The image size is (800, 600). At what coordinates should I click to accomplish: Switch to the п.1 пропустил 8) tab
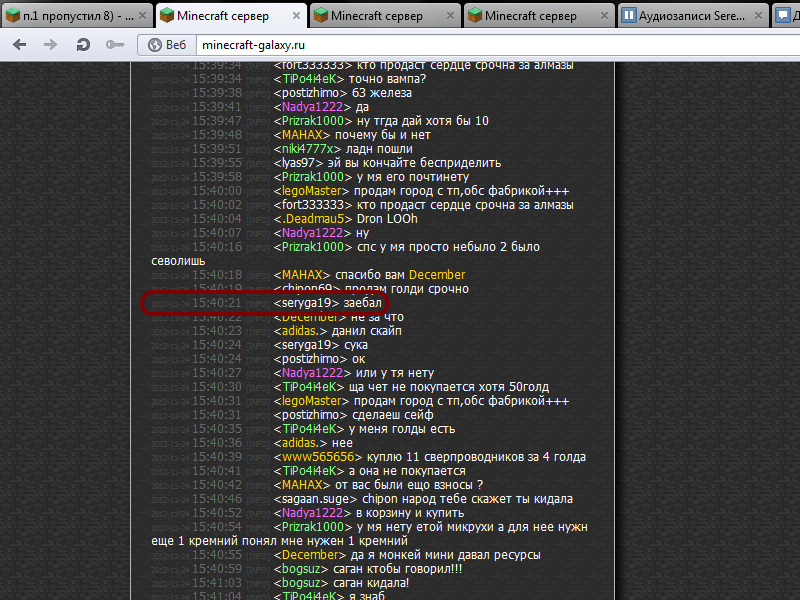[78, 16]
